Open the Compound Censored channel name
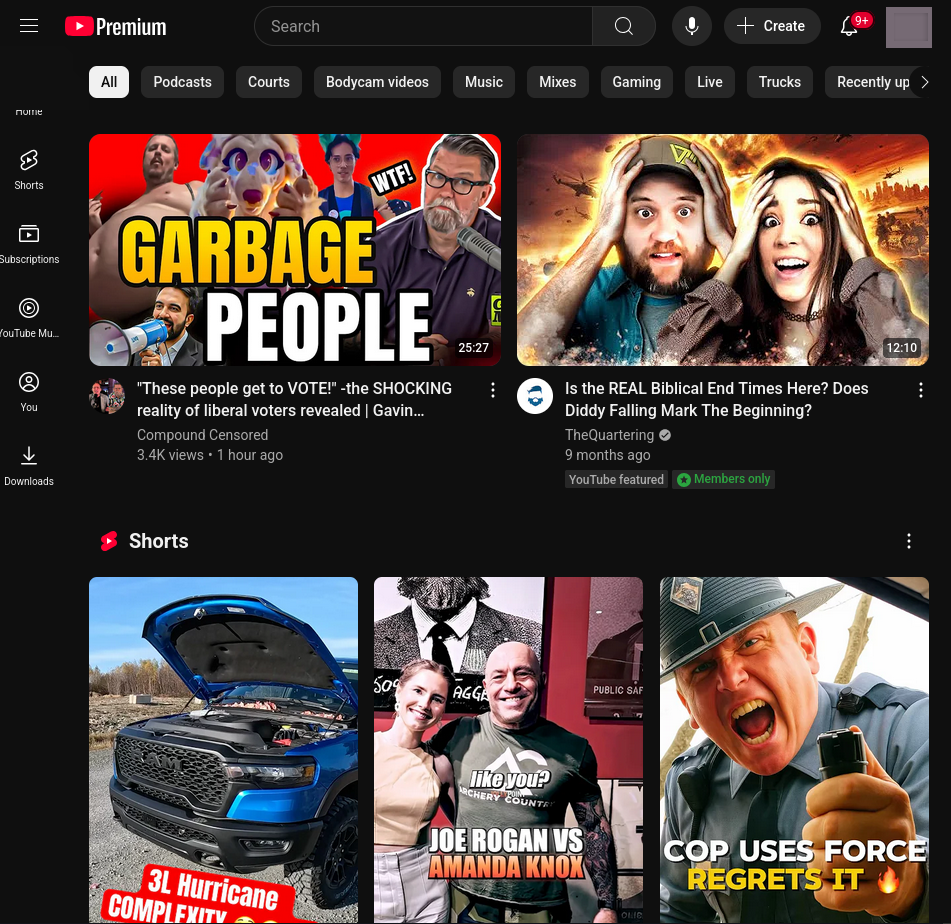Image resolution: width=951 pixels, height=924 pixels. point(202,435)
